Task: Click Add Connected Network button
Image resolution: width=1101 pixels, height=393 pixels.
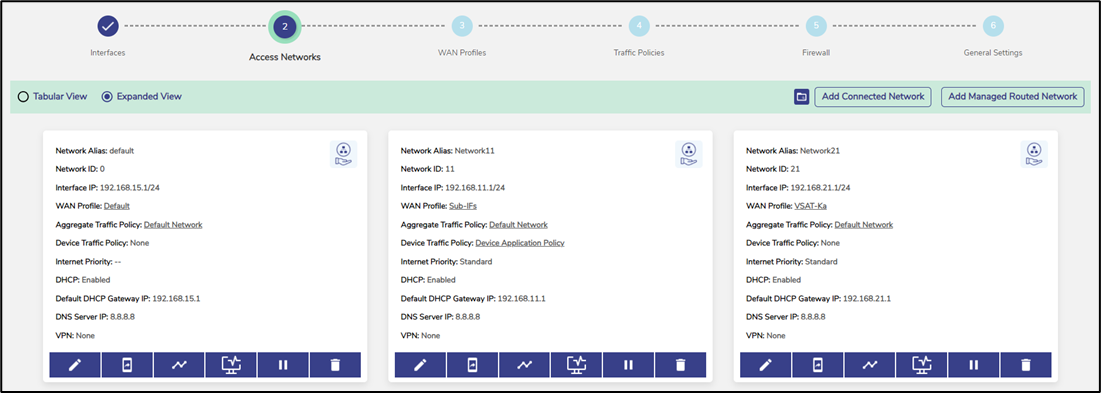Action: [873, 97]
